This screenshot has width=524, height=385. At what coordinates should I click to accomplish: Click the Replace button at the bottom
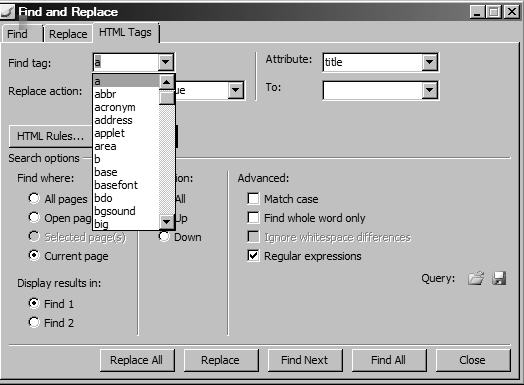pos(221,360)
